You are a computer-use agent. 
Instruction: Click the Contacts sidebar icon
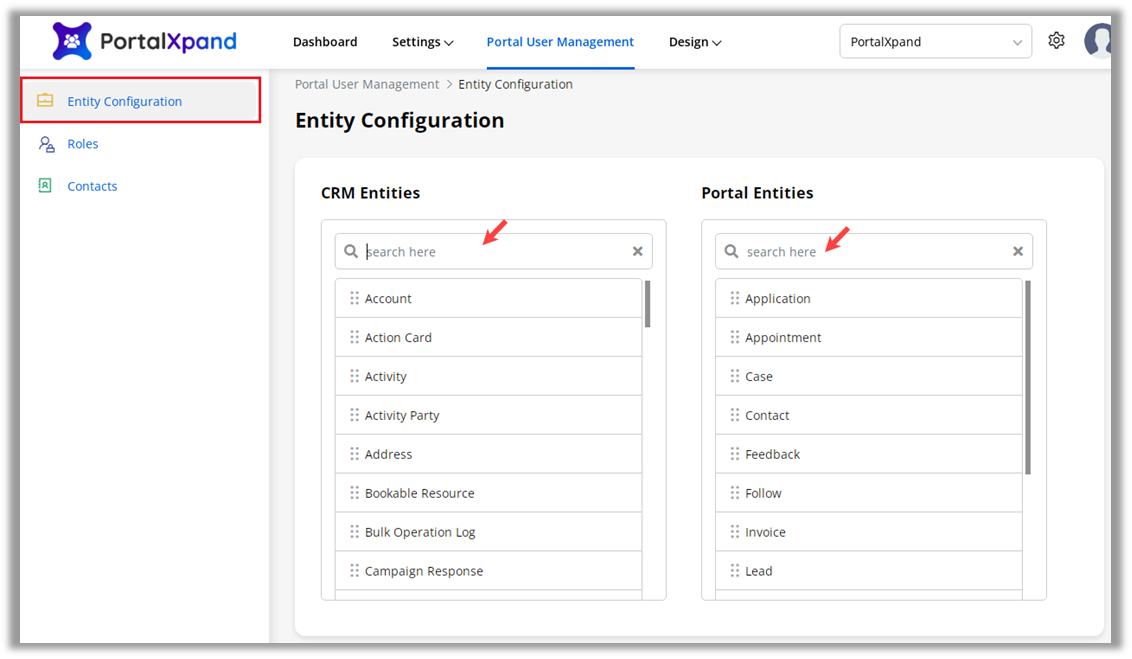[45, 186]
